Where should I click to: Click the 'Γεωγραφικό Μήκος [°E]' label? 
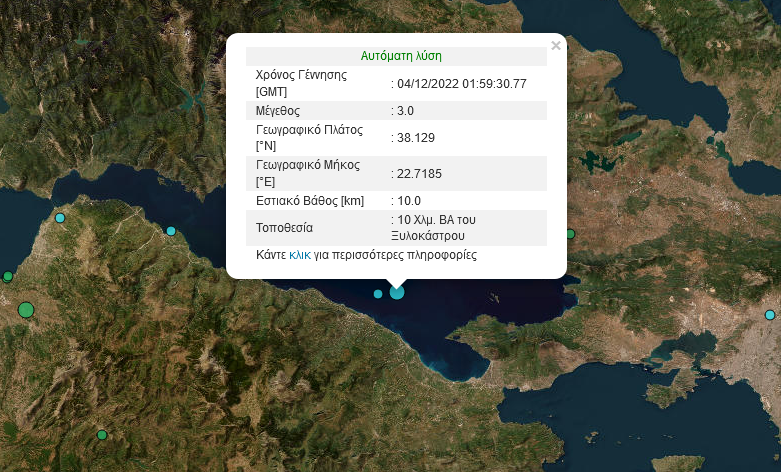coord(308,173)
